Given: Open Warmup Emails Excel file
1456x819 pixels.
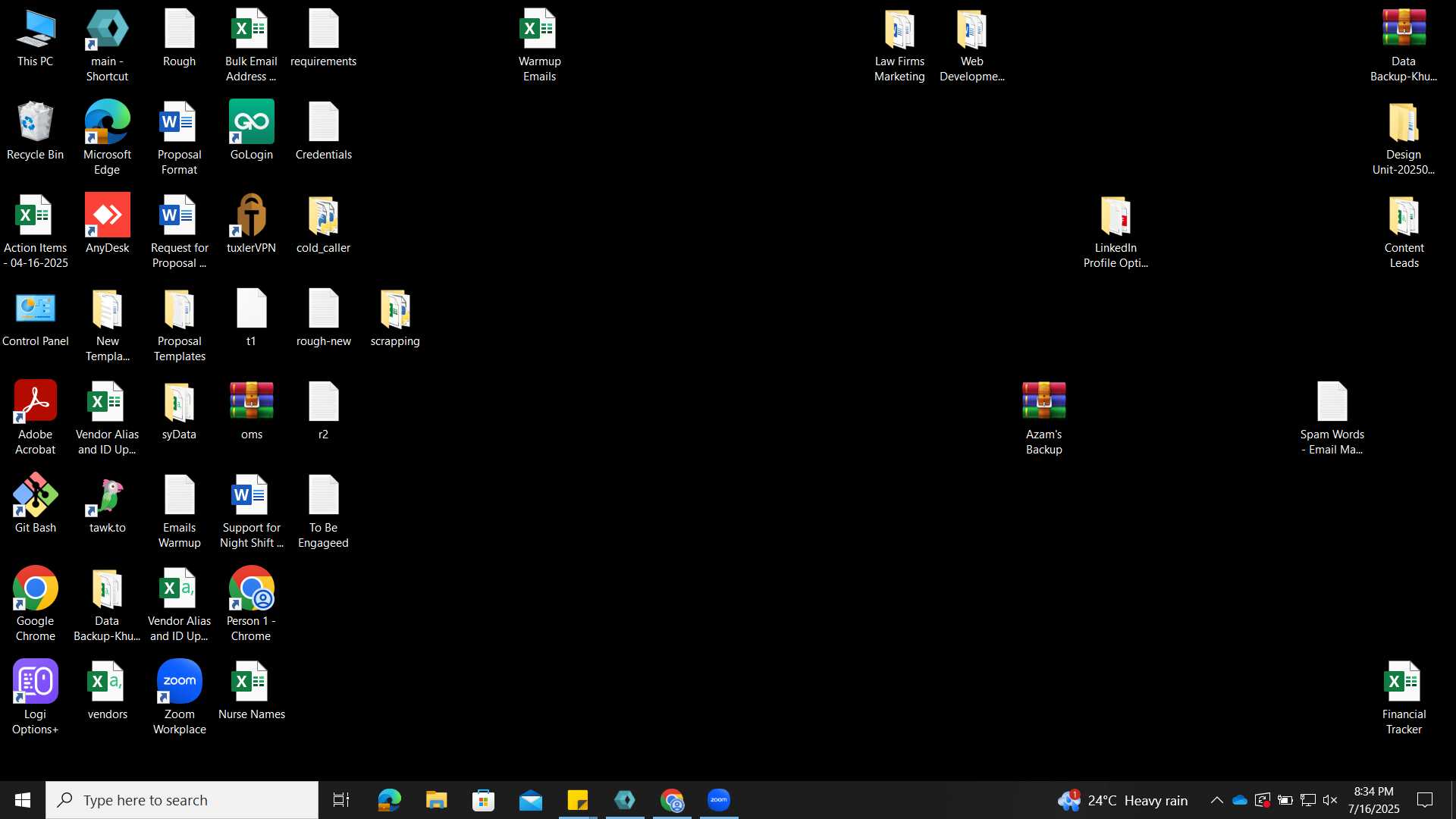Looking at the screenshot, I should click(539, 45).
